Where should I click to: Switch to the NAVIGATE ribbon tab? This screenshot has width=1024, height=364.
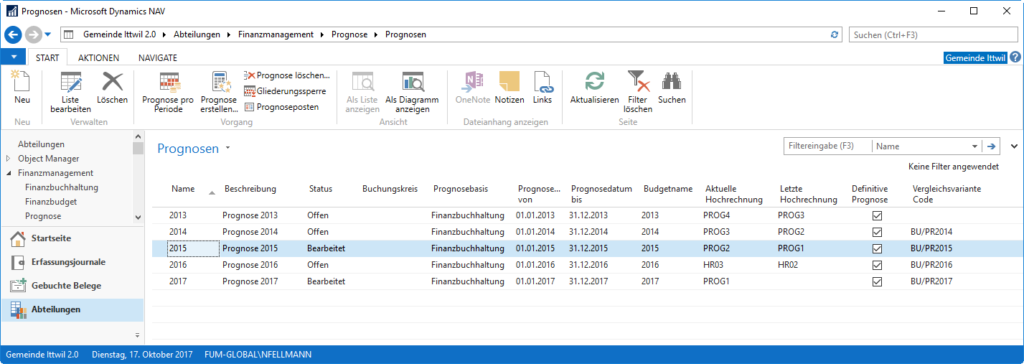tap(157, 58)
